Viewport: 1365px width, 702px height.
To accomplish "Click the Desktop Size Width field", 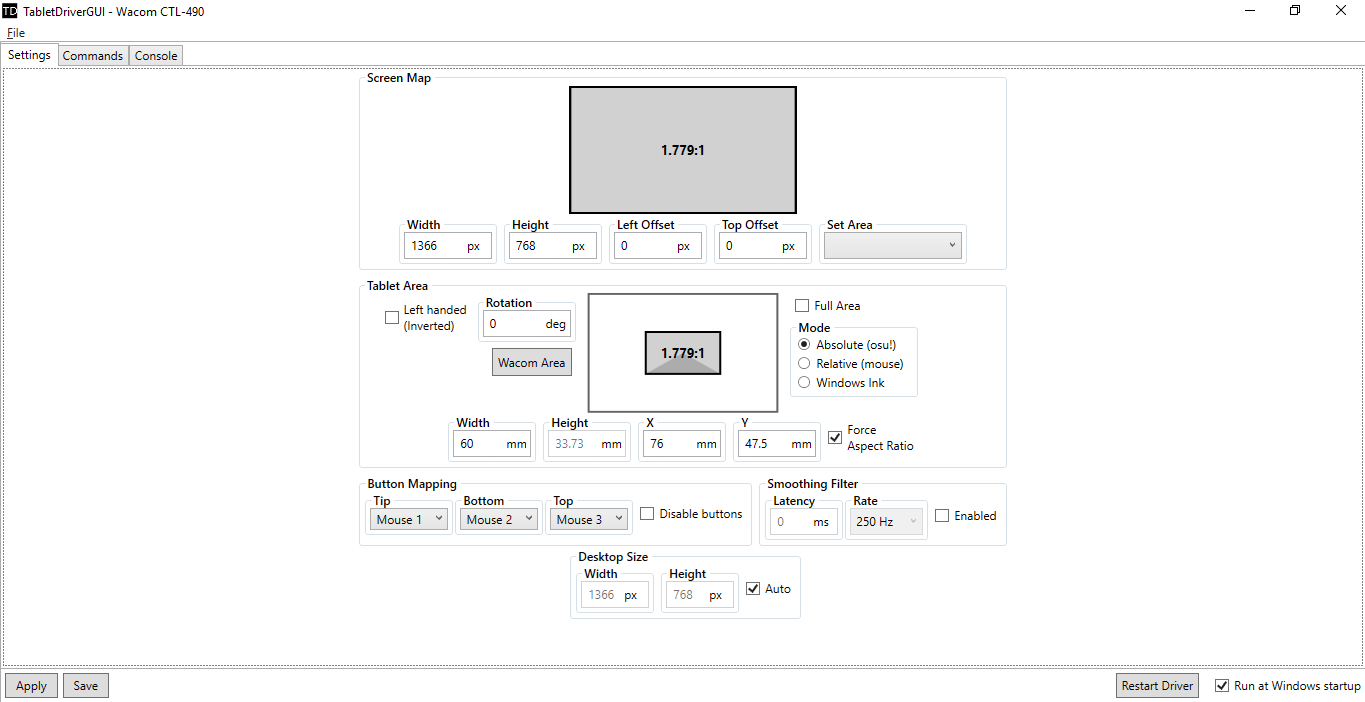I will (615, 594).
